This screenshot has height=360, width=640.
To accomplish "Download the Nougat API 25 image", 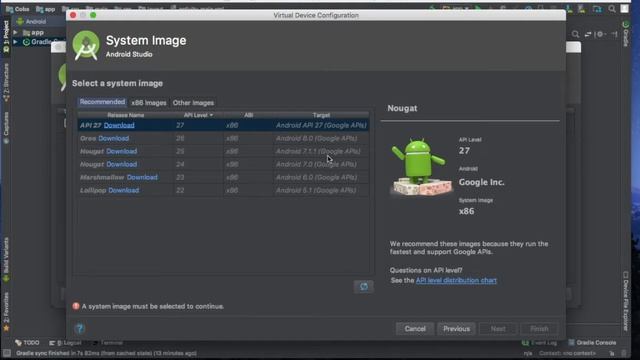I will point(122,151).
